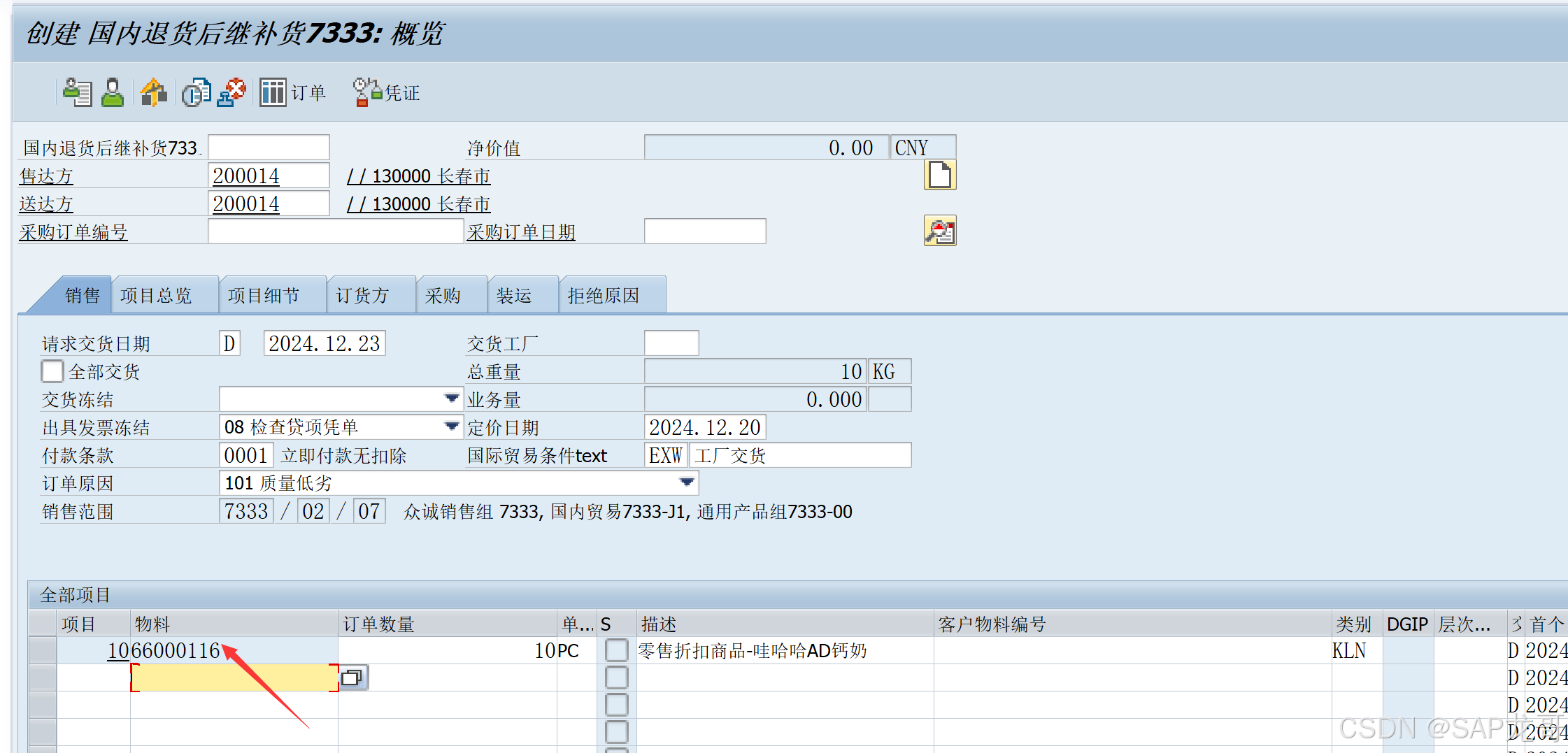This screenshot has height=753, width=1568.
Task: Click the business partner person icon
Action: tap(113, 92)
